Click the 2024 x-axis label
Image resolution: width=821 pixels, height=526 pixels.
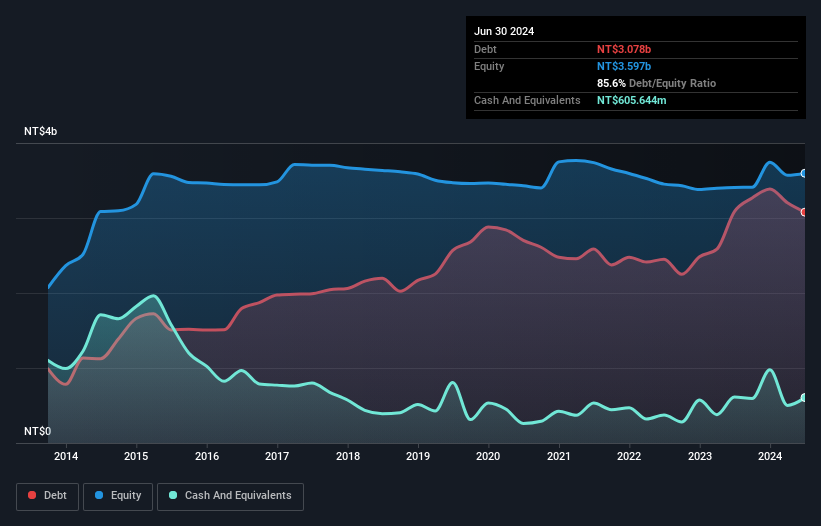tap(770, 456)
